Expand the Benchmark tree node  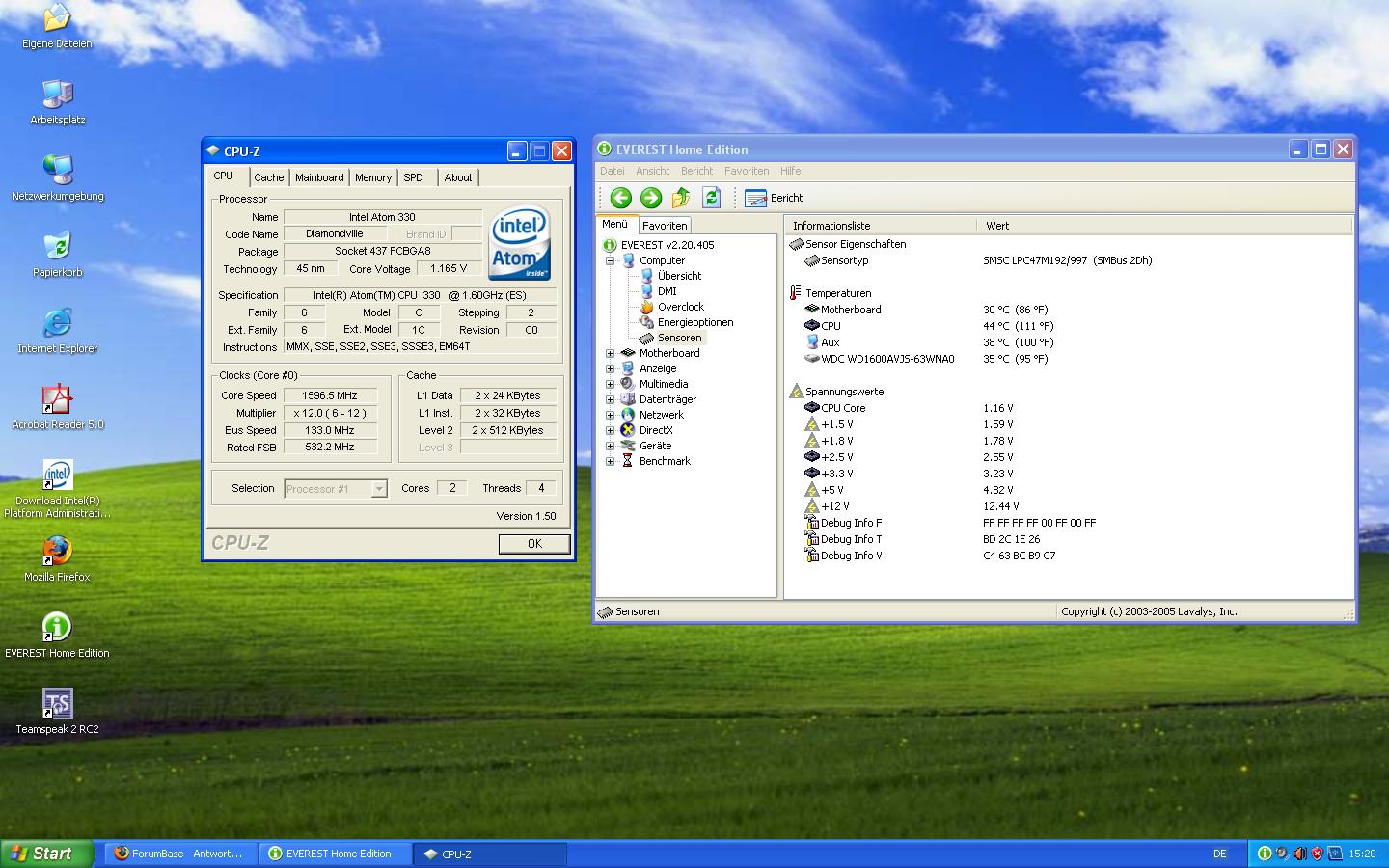click(610, 461)
